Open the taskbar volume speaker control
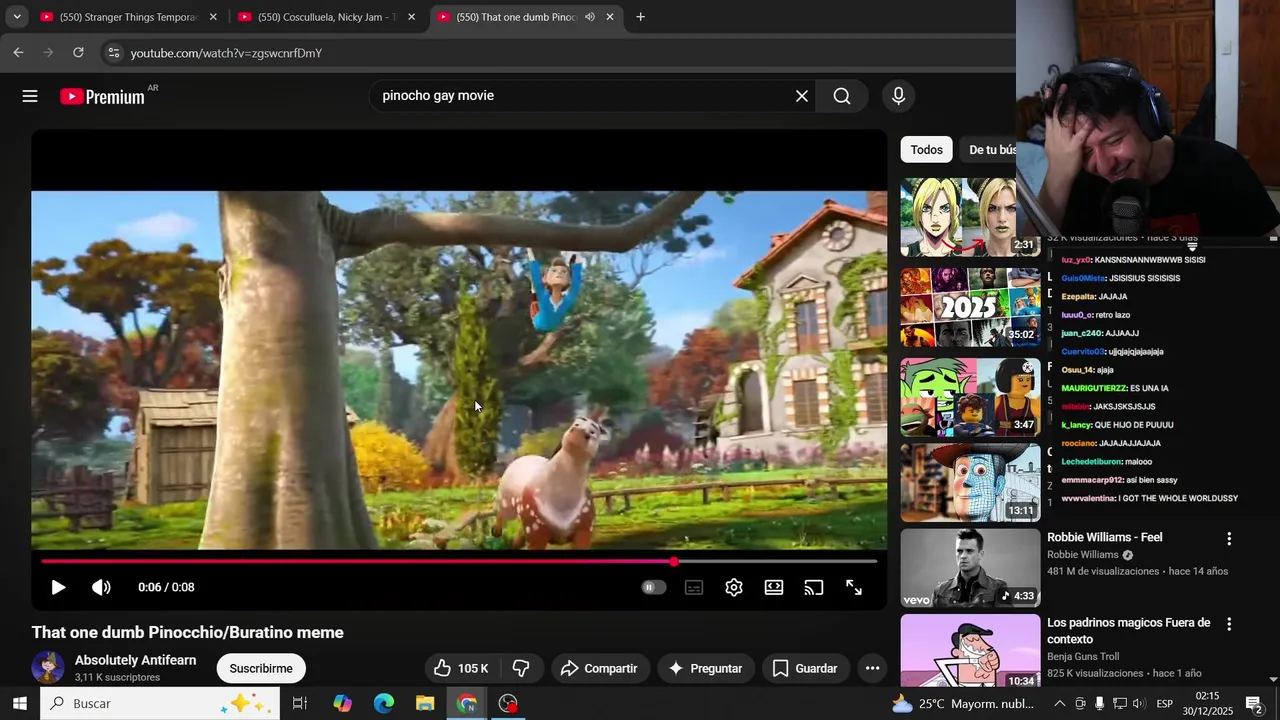 click(x=1139, y=704)
